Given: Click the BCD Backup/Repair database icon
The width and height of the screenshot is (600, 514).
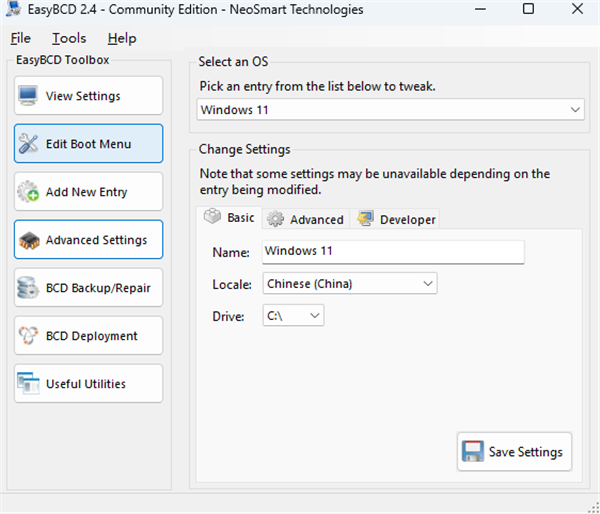Looking at the screenshot, I should pyautogui.click(x=28, y=288).
